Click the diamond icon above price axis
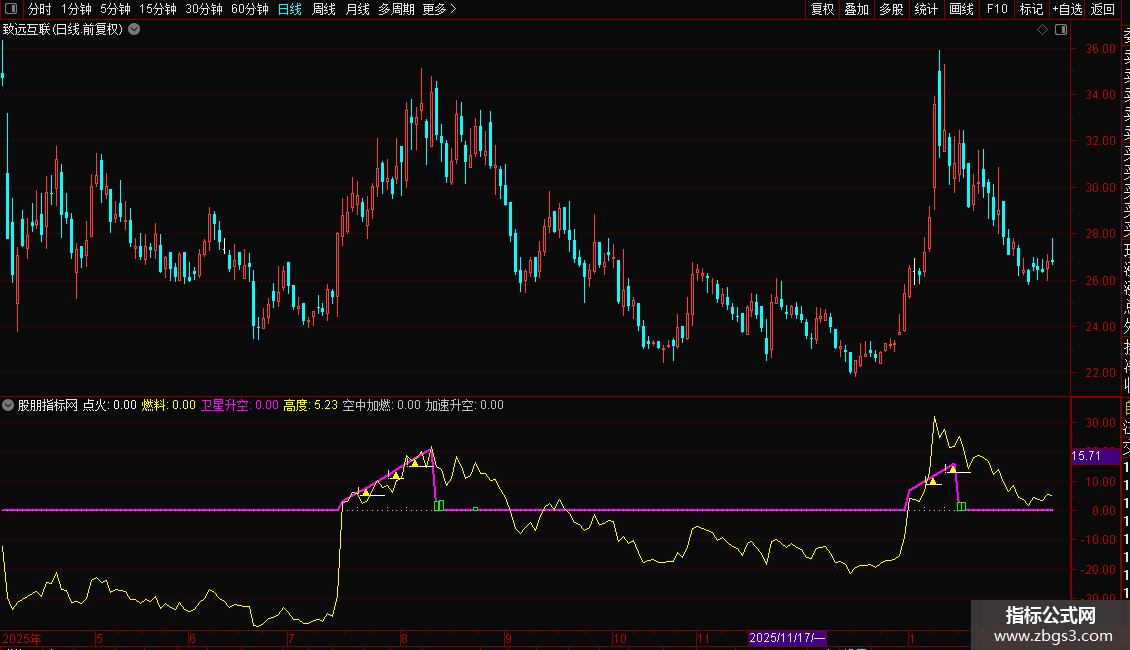This screenshot has width=1130, height=650. coord(1042,29)
